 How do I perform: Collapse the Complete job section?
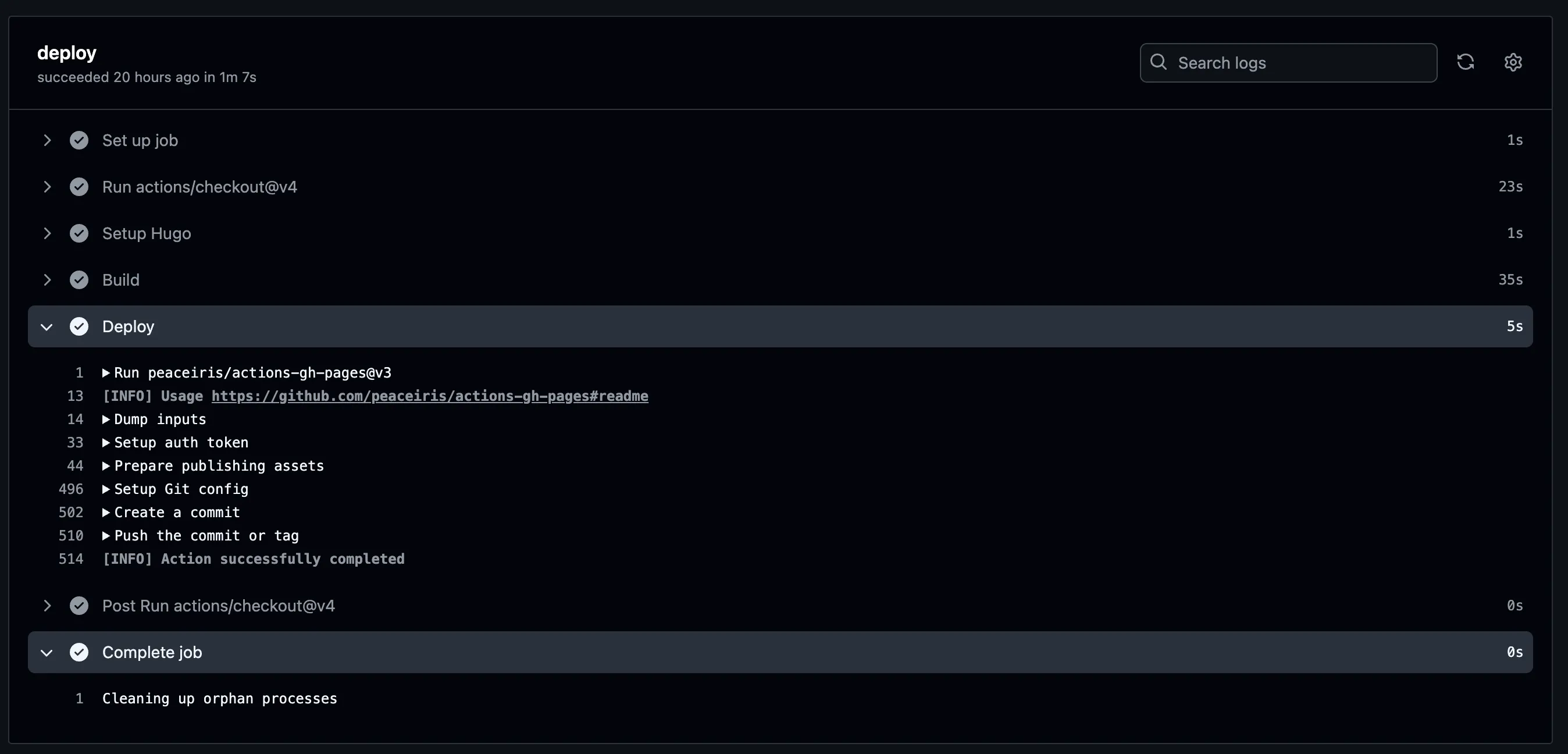47,652
